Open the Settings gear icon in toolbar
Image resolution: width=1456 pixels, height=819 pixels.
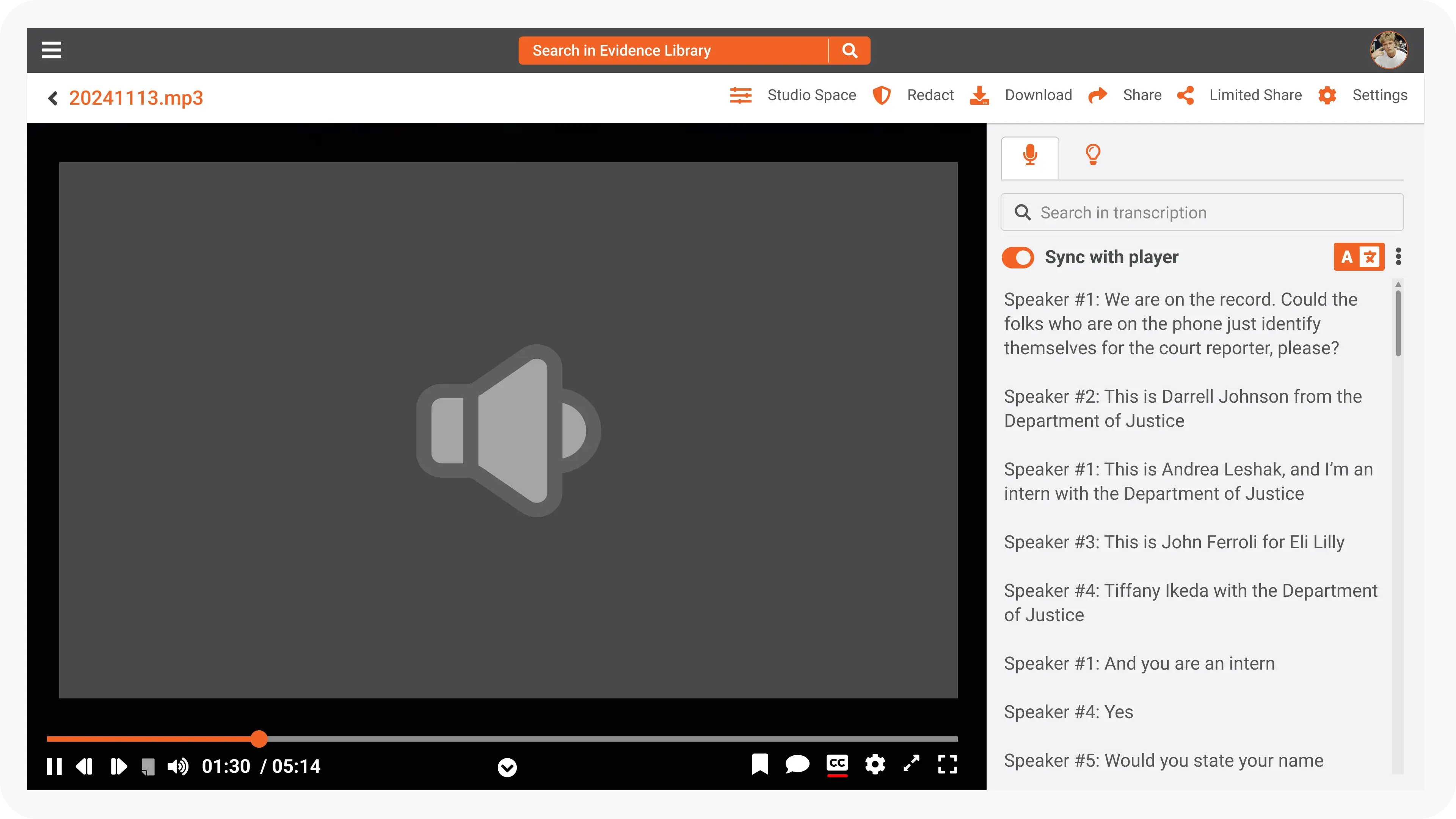tap(1327, 95)
